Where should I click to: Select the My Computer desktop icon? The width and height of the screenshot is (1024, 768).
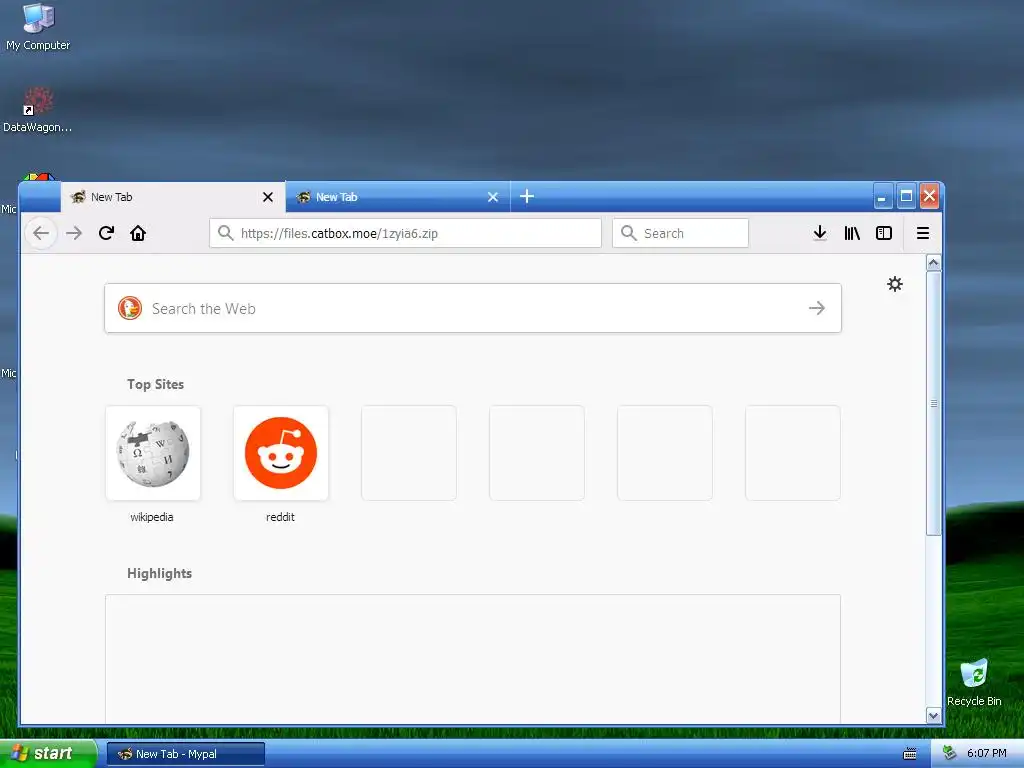tap(38, 27)
